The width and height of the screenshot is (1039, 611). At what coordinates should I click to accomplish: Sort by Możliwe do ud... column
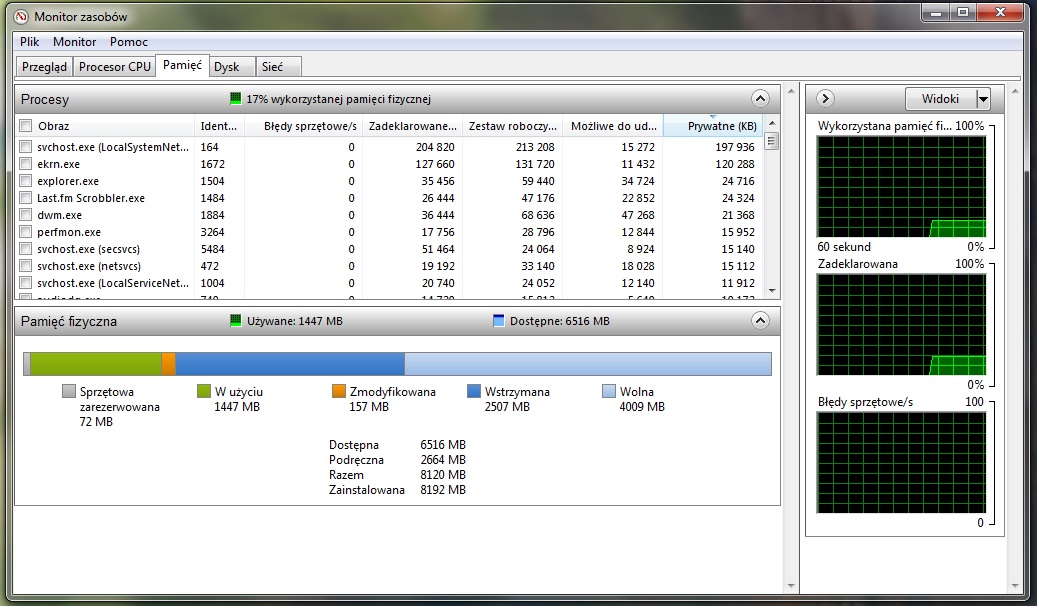pos(614,126)
